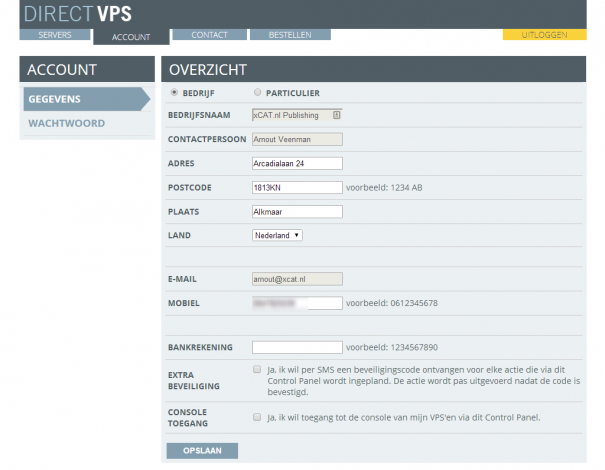The height and width of the screenshot is (470, 605).
Task: Click the empty Bankrekening input field
Action: pyautogui.click(x=297, y=347)
